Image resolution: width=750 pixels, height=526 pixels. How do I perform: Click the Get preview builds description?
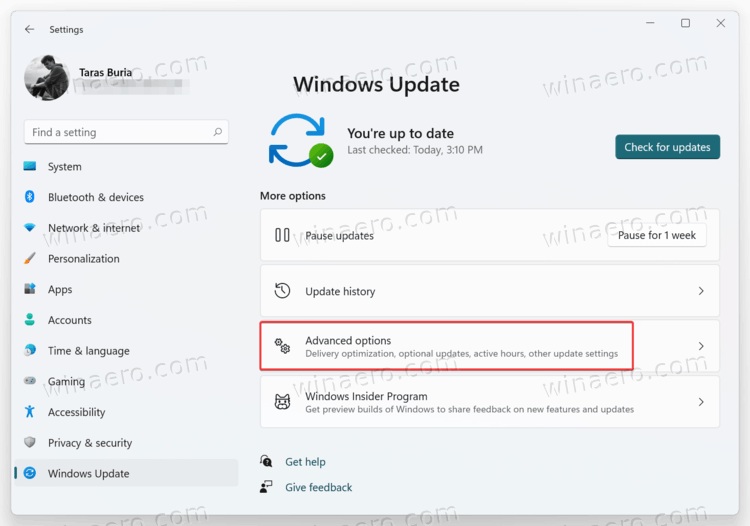(x=470, y=409)
